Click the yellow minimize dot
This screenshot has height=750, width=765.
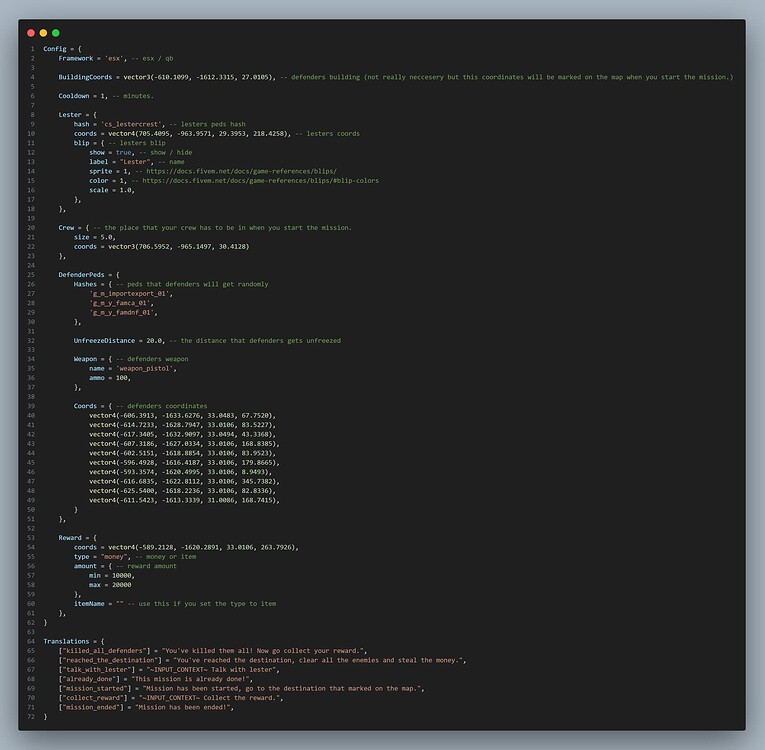(x=43, y=33)
